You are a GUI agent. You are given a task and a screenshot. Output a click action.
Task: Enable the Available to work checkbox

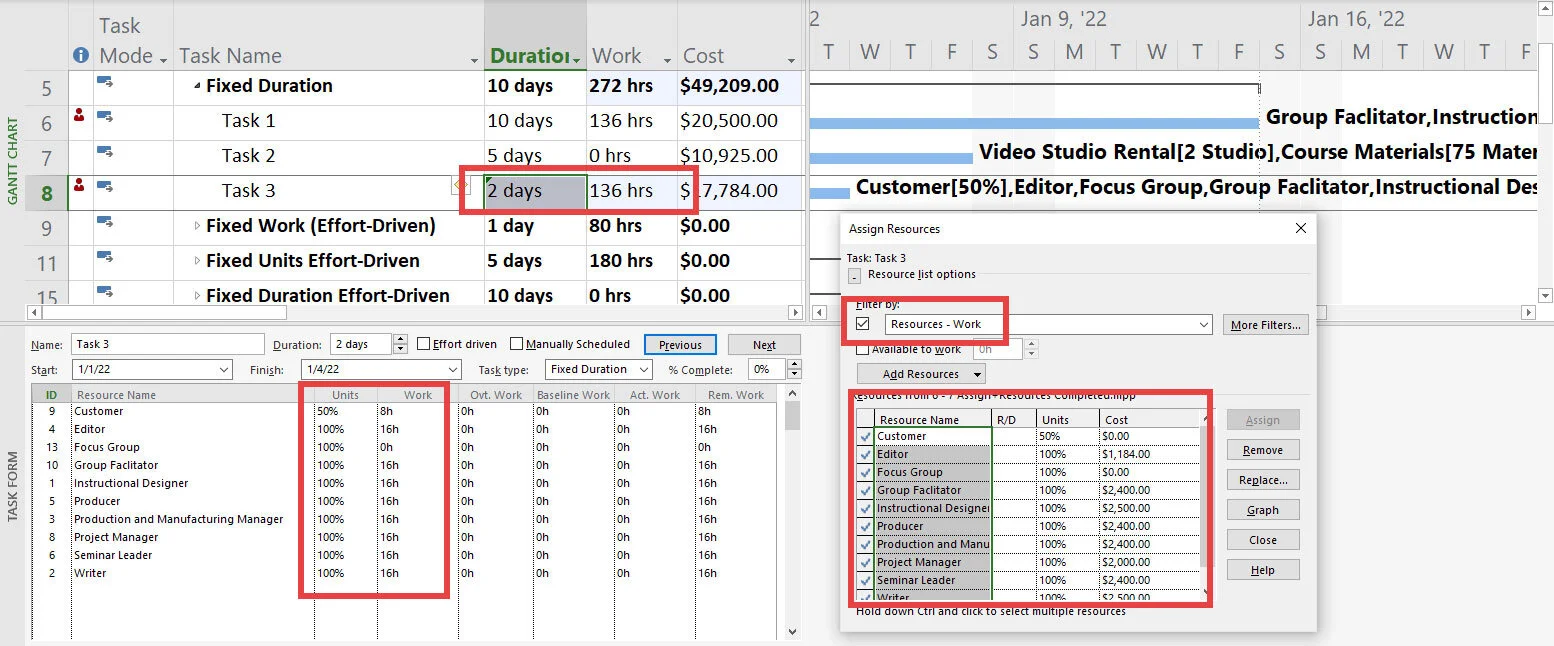[863, 349]
